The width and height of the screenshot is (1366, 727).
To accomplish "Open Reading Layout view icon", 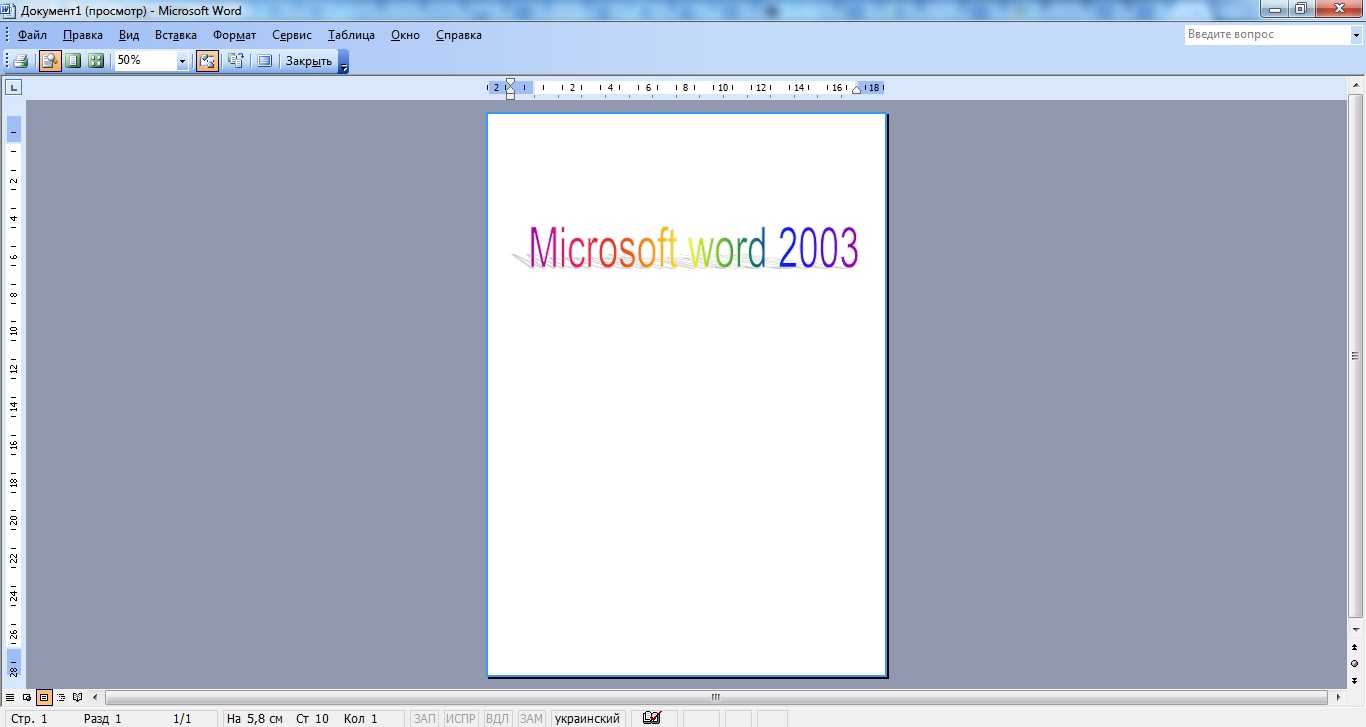I will click(x=78, y=697).
